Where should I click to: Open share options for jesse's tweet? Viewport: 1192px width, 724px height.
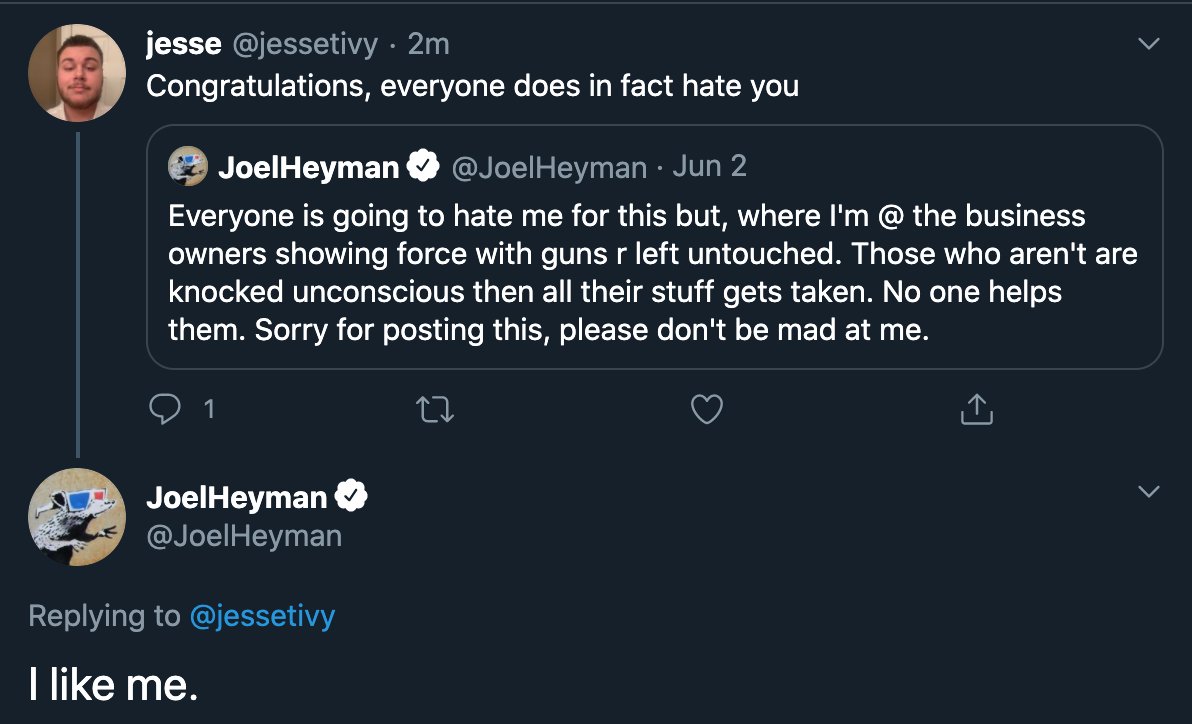click(x=976, y=410)
